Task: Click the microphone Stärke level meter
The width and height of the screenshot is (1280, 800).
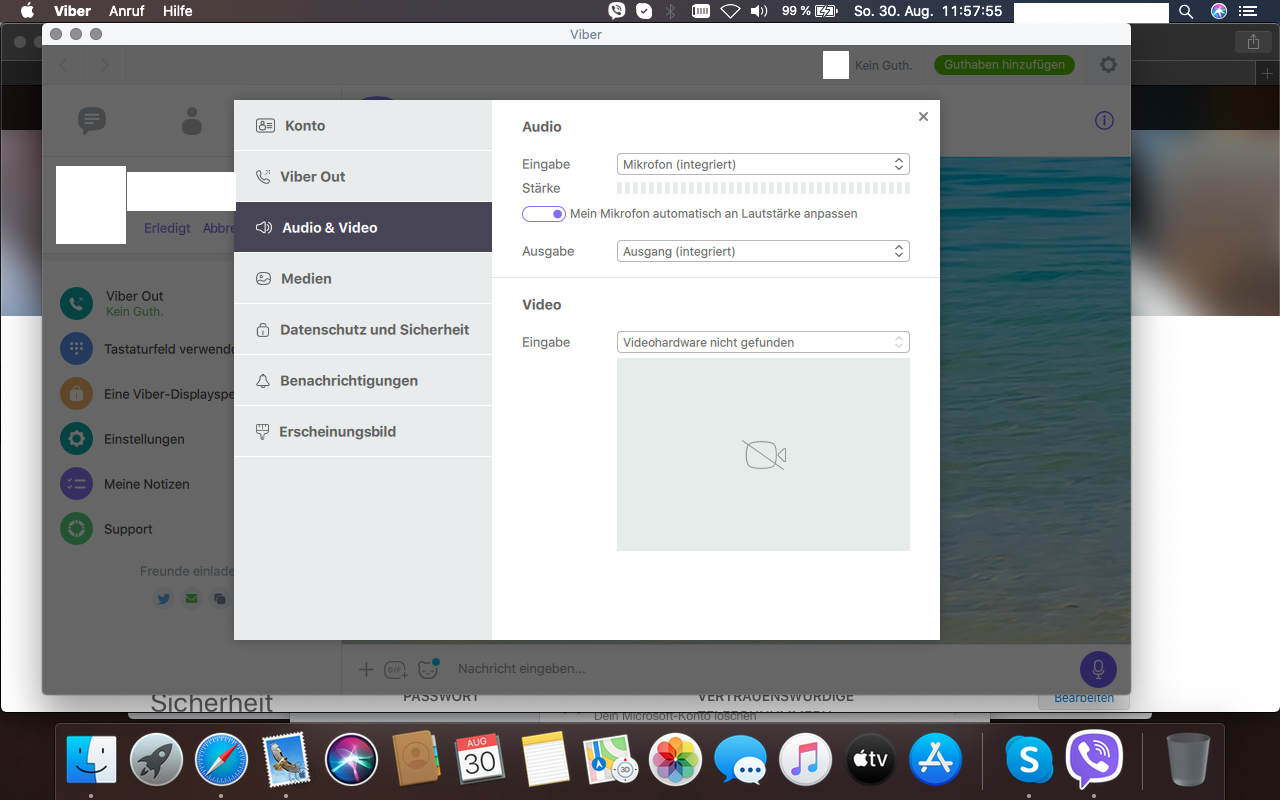Action: (x=763, y=188)
